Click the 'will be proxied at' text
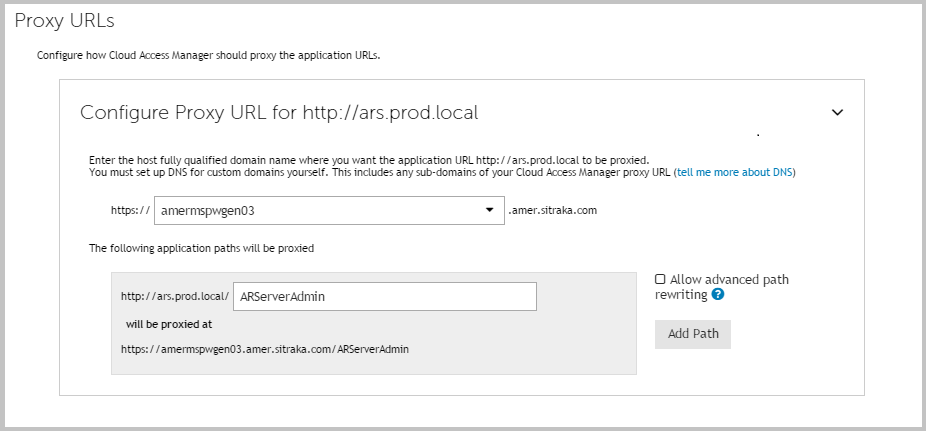 [169, 324]
